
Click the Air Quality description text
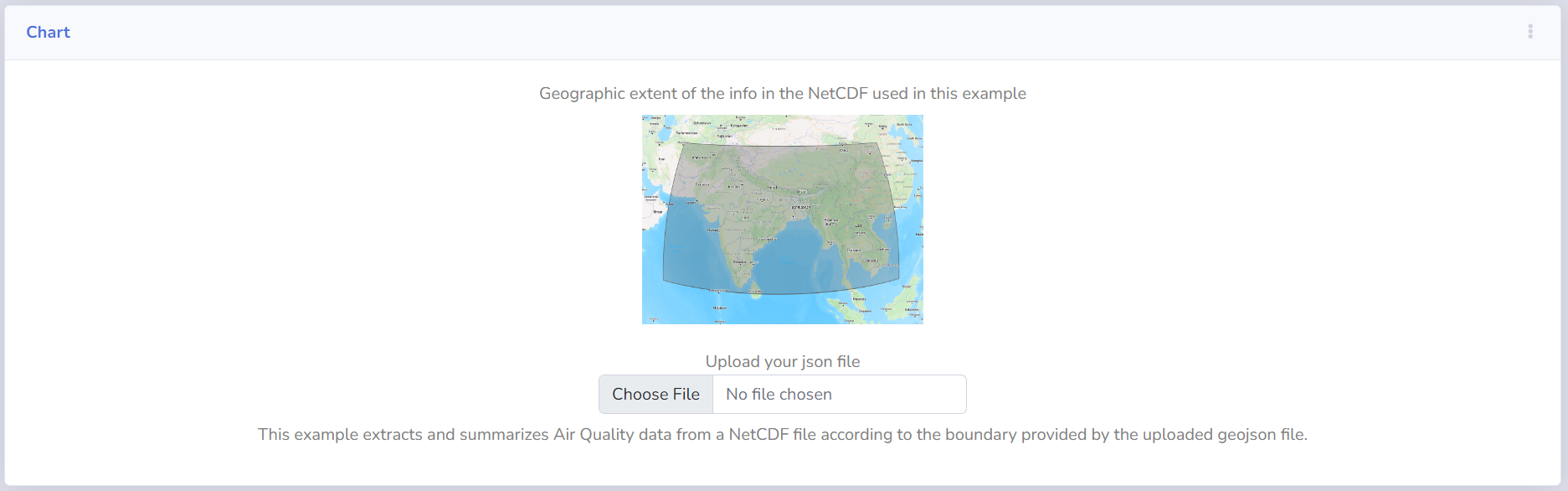[782, 435]
